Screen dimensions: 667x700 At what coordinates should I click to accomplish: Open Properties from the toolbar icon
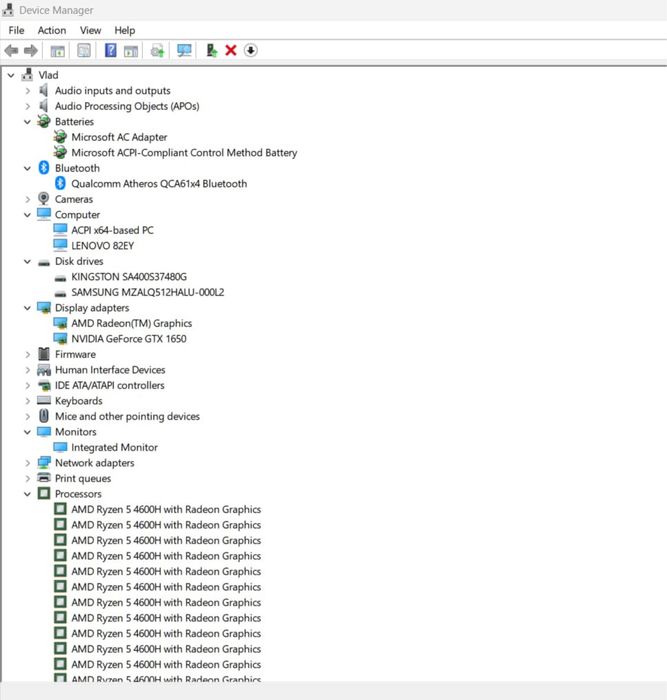pyautogui.click(x=84, y=50)
